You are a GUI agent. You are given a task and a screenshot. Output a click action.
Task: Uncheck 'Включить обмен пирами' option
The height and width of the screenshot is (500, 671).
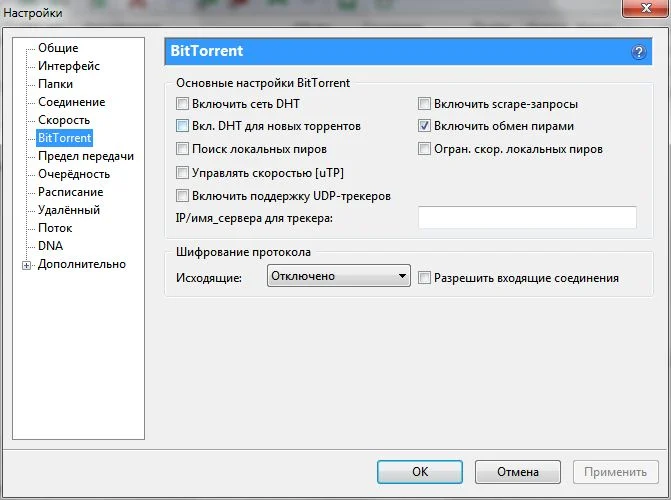click(424, 126)
